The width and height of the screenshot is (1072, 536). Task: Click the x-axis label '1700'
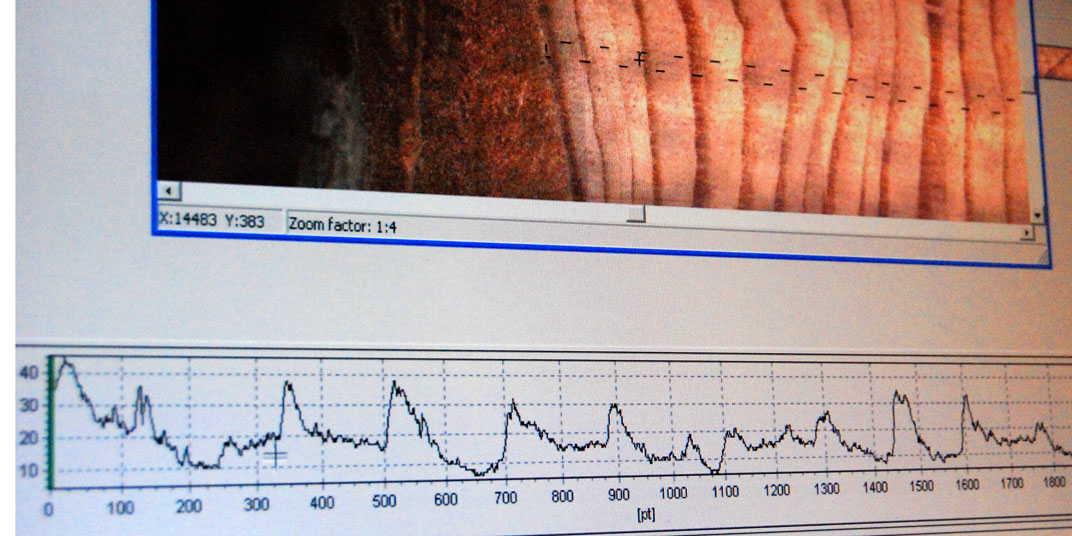1011,483
